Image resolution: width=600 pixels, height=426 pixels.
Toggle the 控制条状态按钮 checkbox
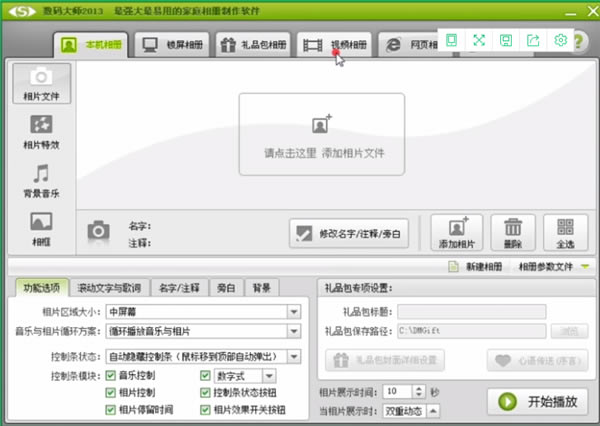(205, 393)
